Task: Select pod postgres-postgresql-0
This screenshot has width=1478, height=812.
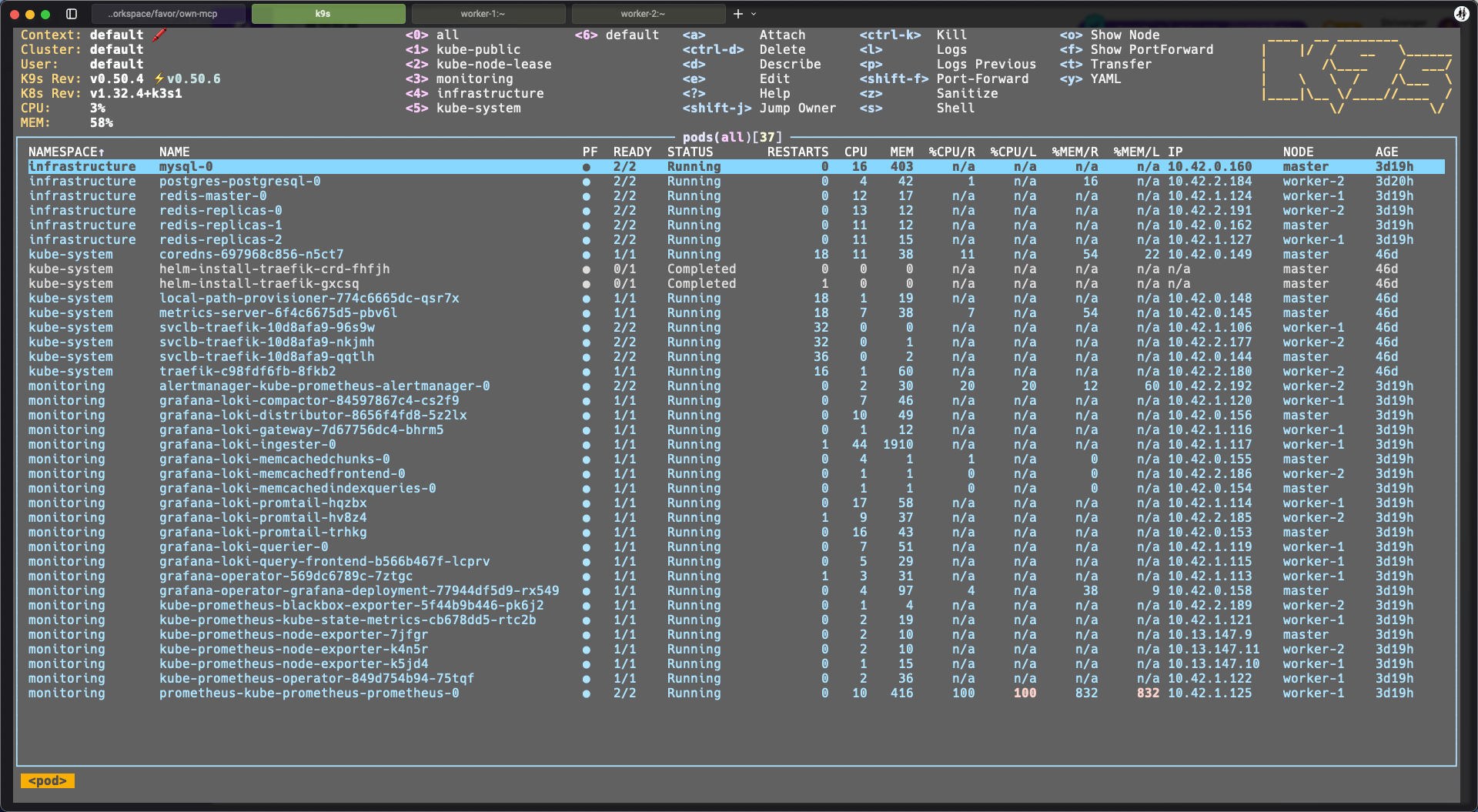Action: pos(736,182)
